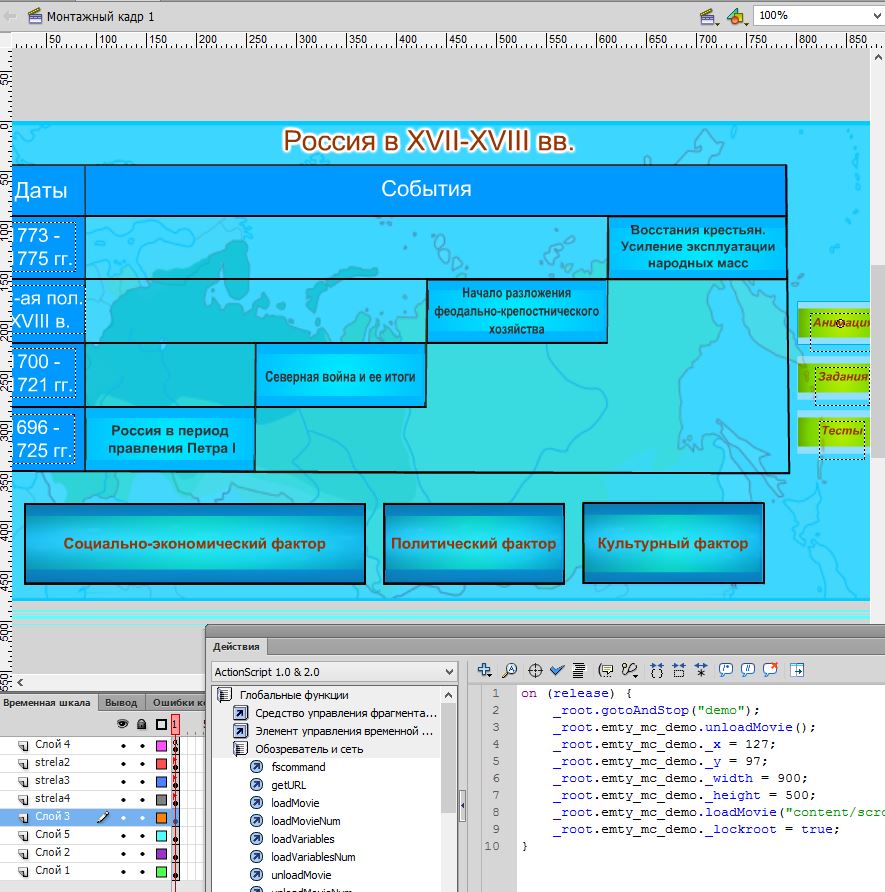The image size is (885, 892).
Task: Click the unloadMovie function icon
Action: click(257, 875)
